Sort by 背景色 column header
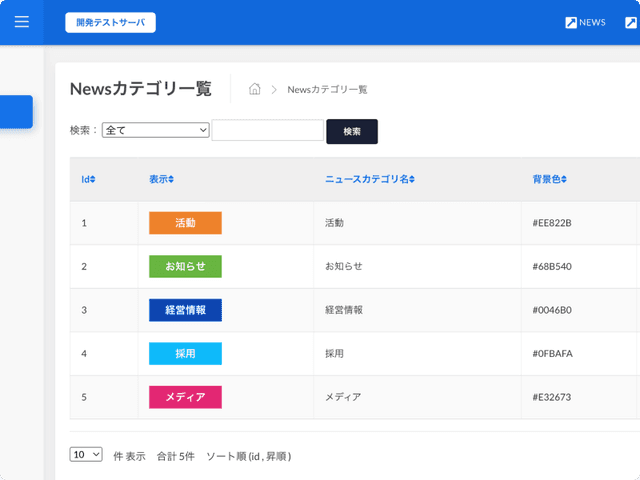This screenshot has height=480, width=640. (549, 180)
